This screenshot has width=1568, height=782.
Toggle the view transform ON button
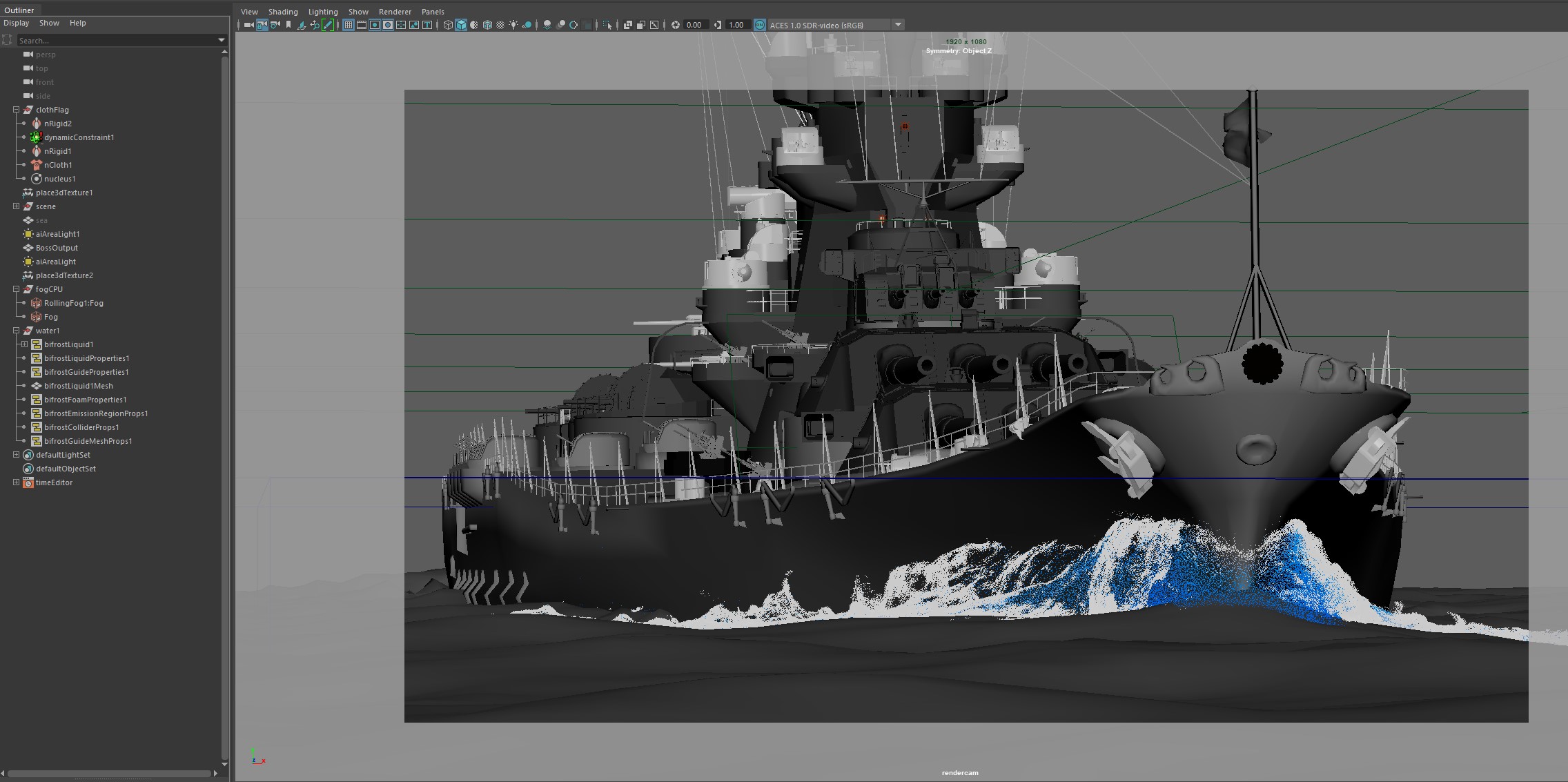click(x=760, y=25)
